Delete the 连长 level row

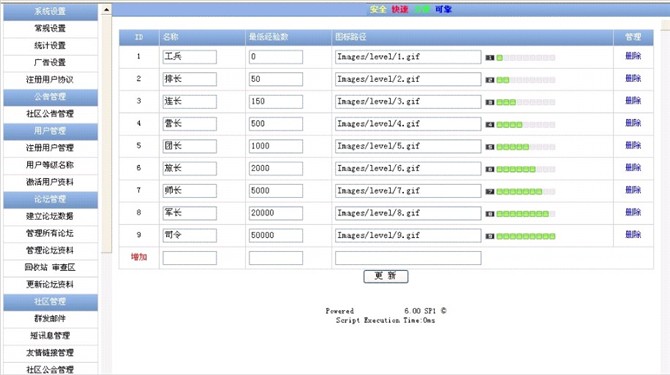633,100
